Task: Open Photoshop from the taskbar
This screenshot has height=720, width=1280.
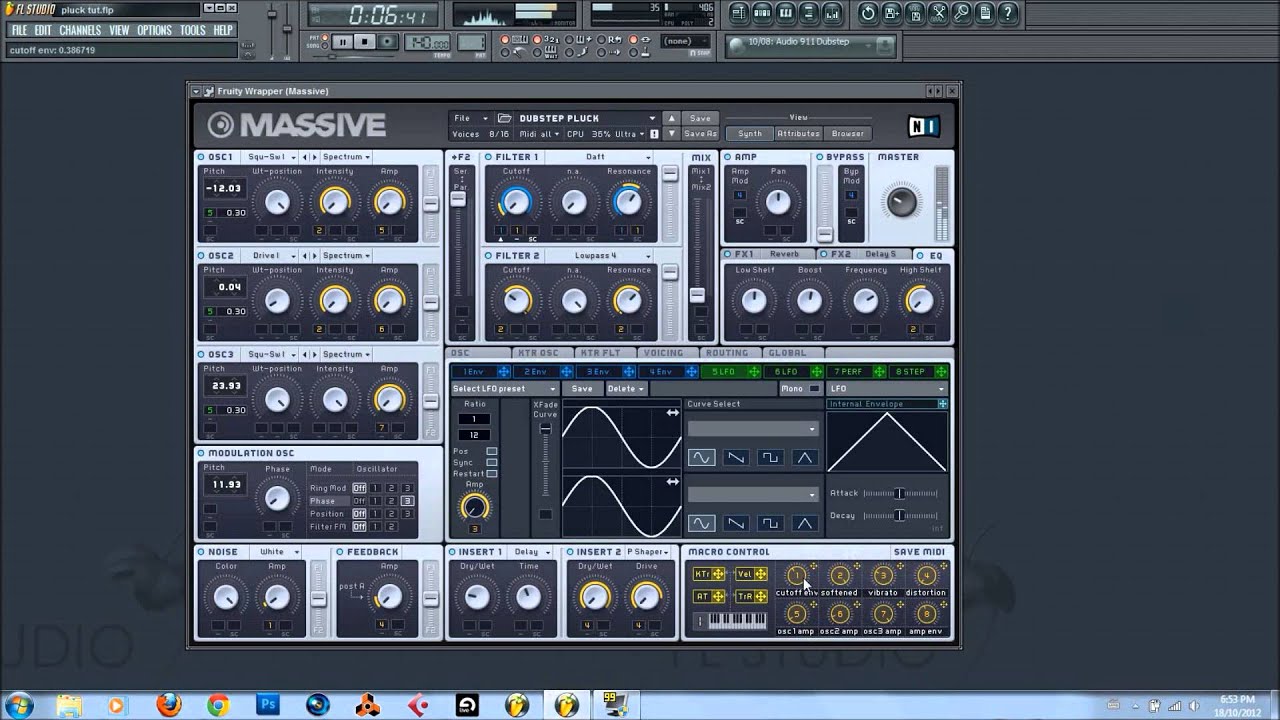Action: [x=268, y=705]
